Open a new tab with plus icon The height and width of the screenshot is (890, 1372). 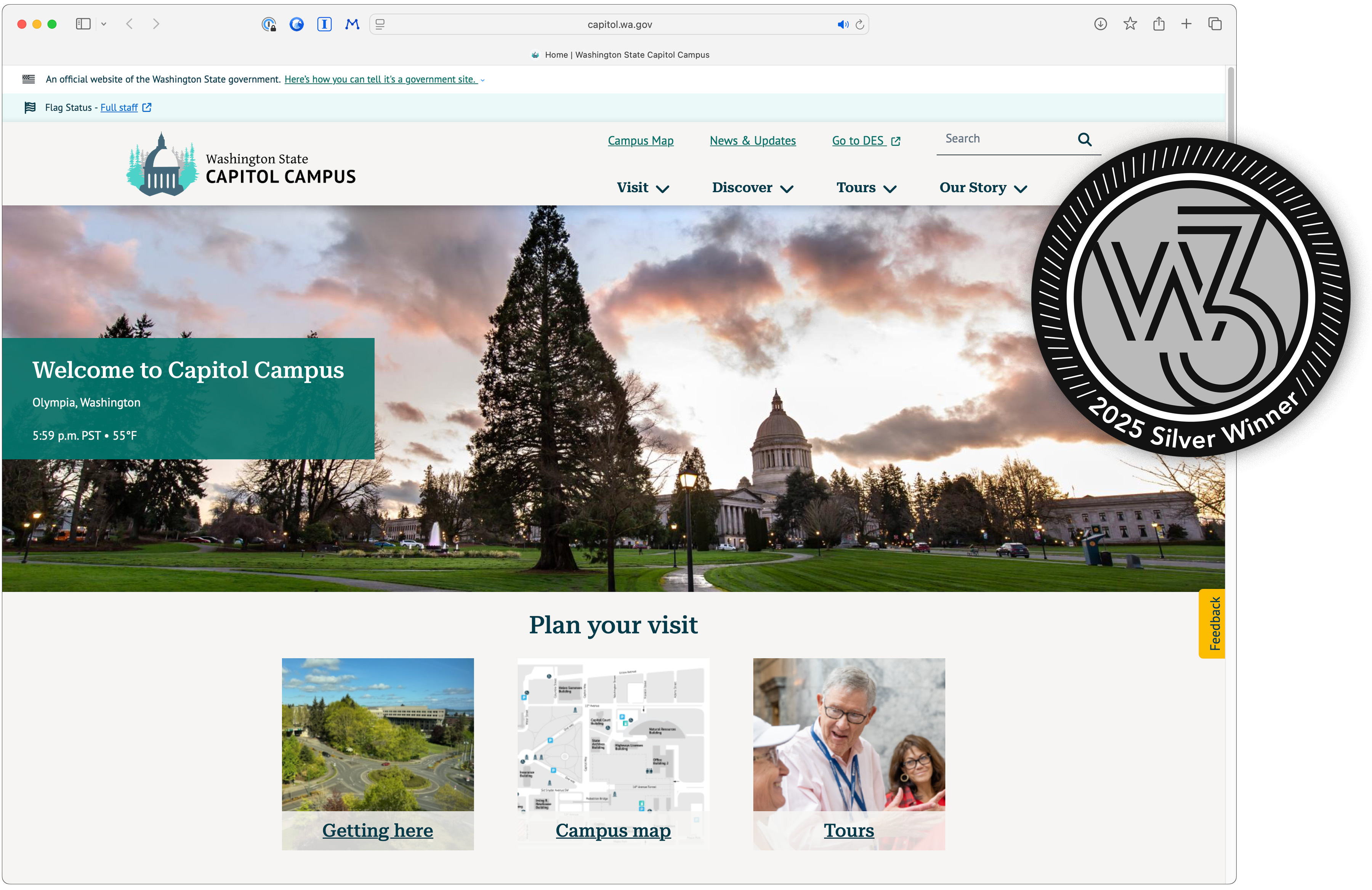pos(1186,24)
